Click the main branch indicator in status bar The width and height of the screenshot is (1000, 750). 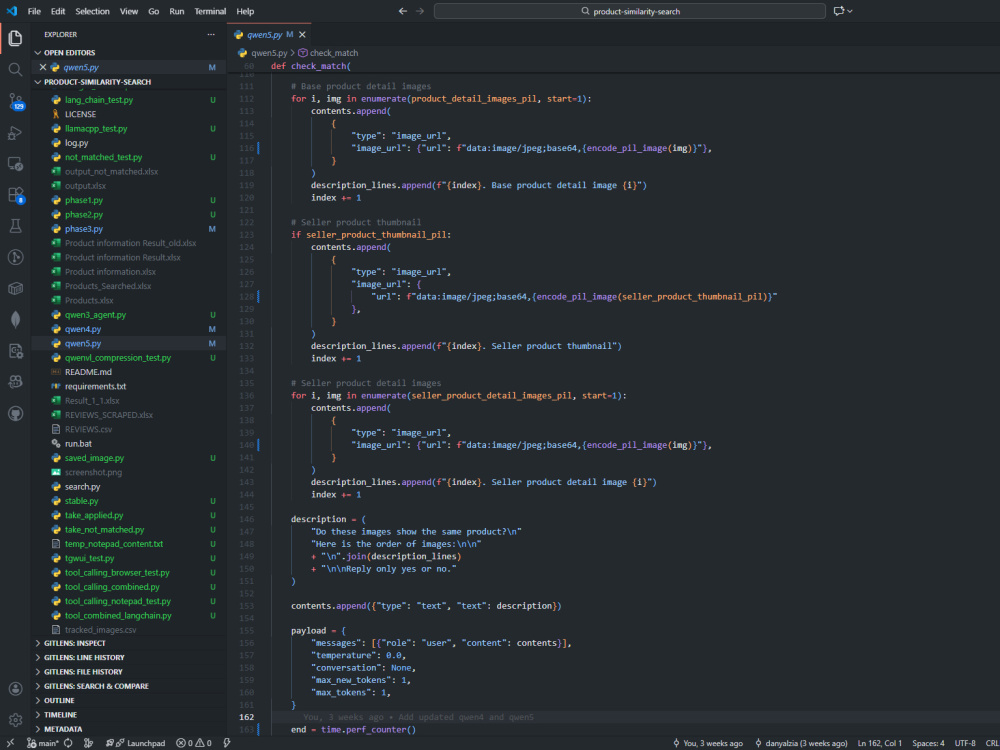click(x=43, y=743)
